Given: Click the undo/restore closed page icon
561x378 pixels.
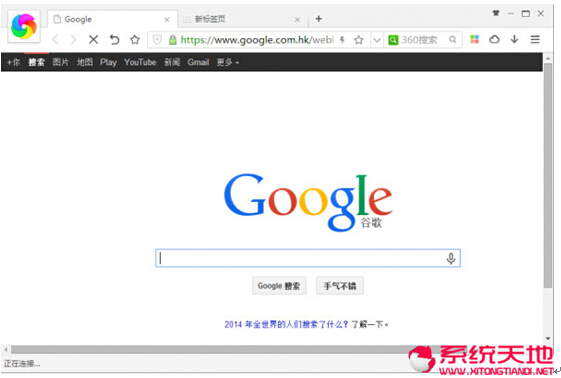Looking at the screenshot, I should point(114,39).
